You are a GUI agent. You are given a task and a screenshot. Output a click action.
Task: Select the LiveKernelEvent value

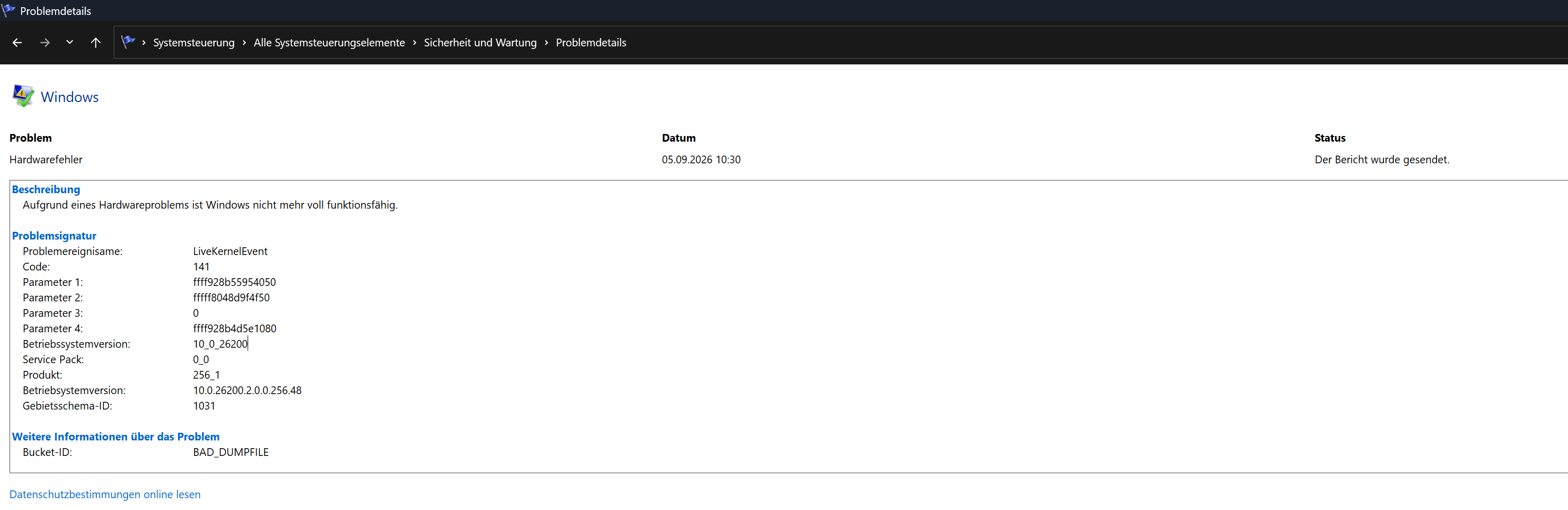pos(230,251)
